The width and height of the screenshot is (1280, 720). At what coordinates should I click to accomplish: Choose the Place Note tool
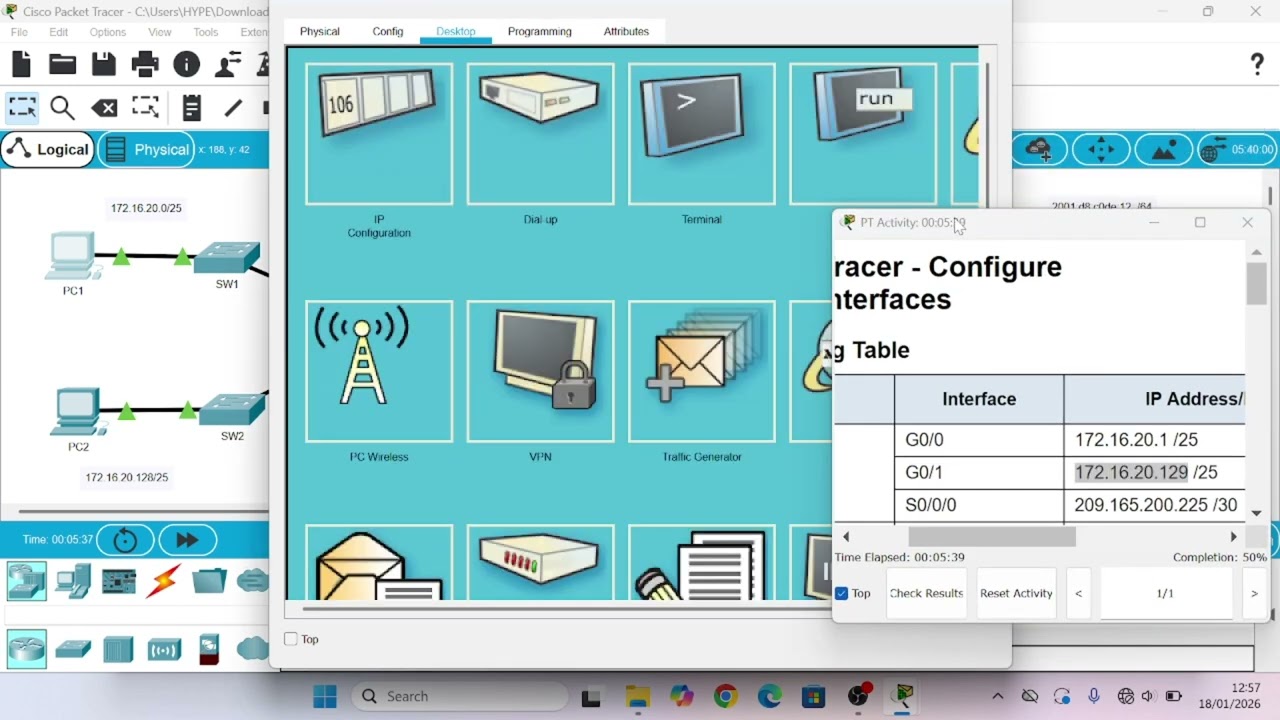tap(192, 107)
